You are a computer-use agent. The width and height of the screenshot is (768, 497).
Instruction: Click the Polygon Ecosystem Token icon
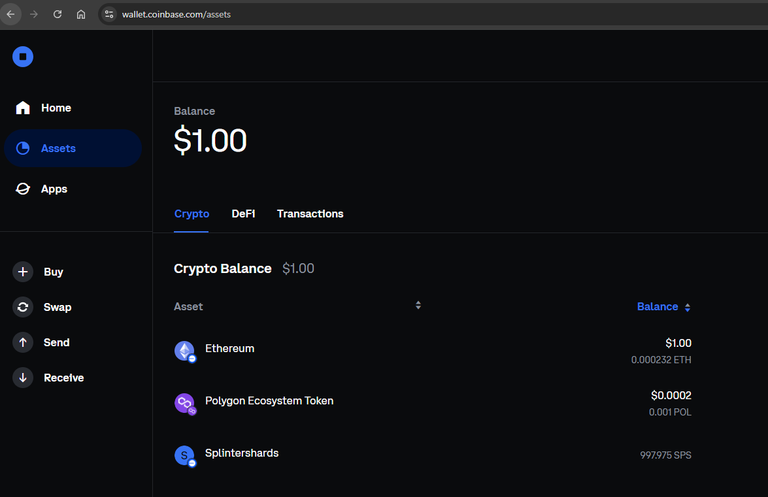(185, 403)
